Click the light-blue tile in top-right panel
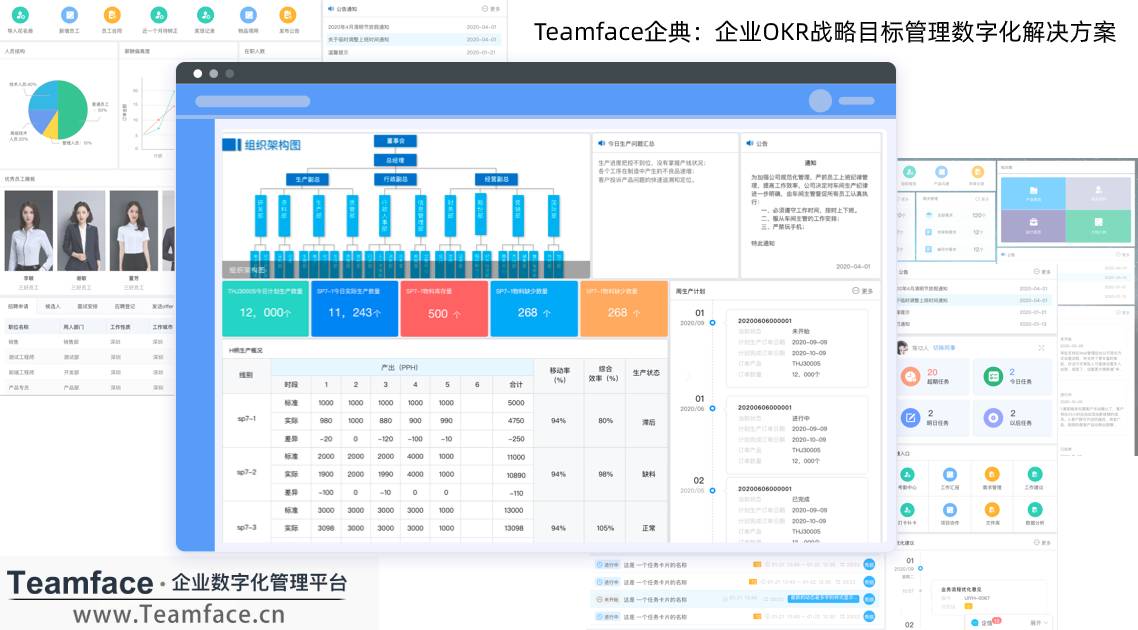The width and height of the screenshot is (1138, 630). (1033, 193)
